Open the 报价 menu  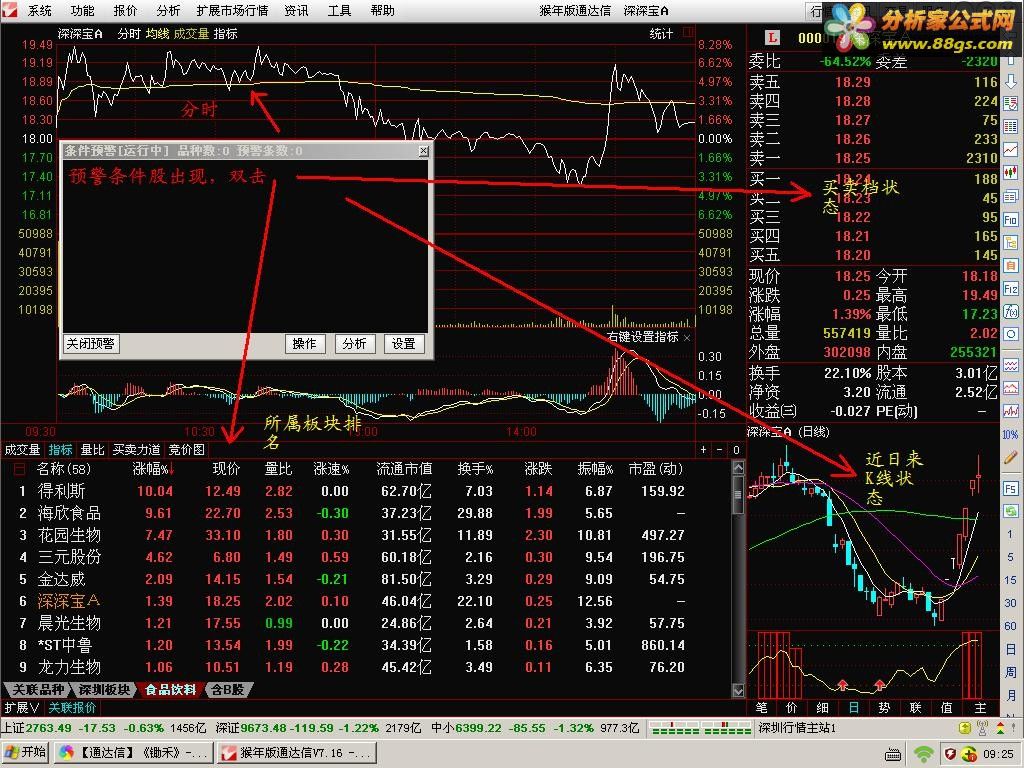pyautogui.click(x=125, y=10)
